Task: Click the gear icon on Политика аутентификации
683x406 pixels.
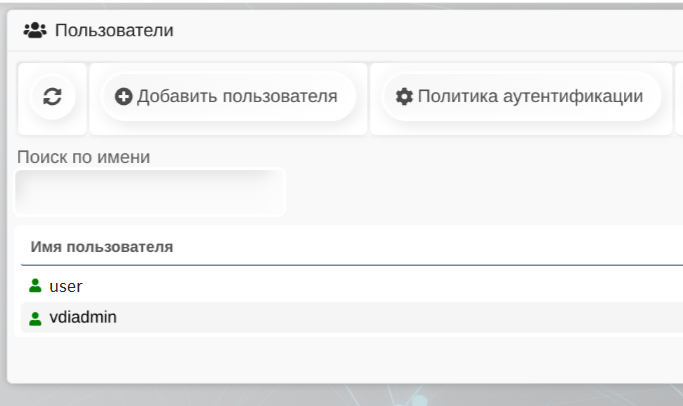Action: pos(404,97)
